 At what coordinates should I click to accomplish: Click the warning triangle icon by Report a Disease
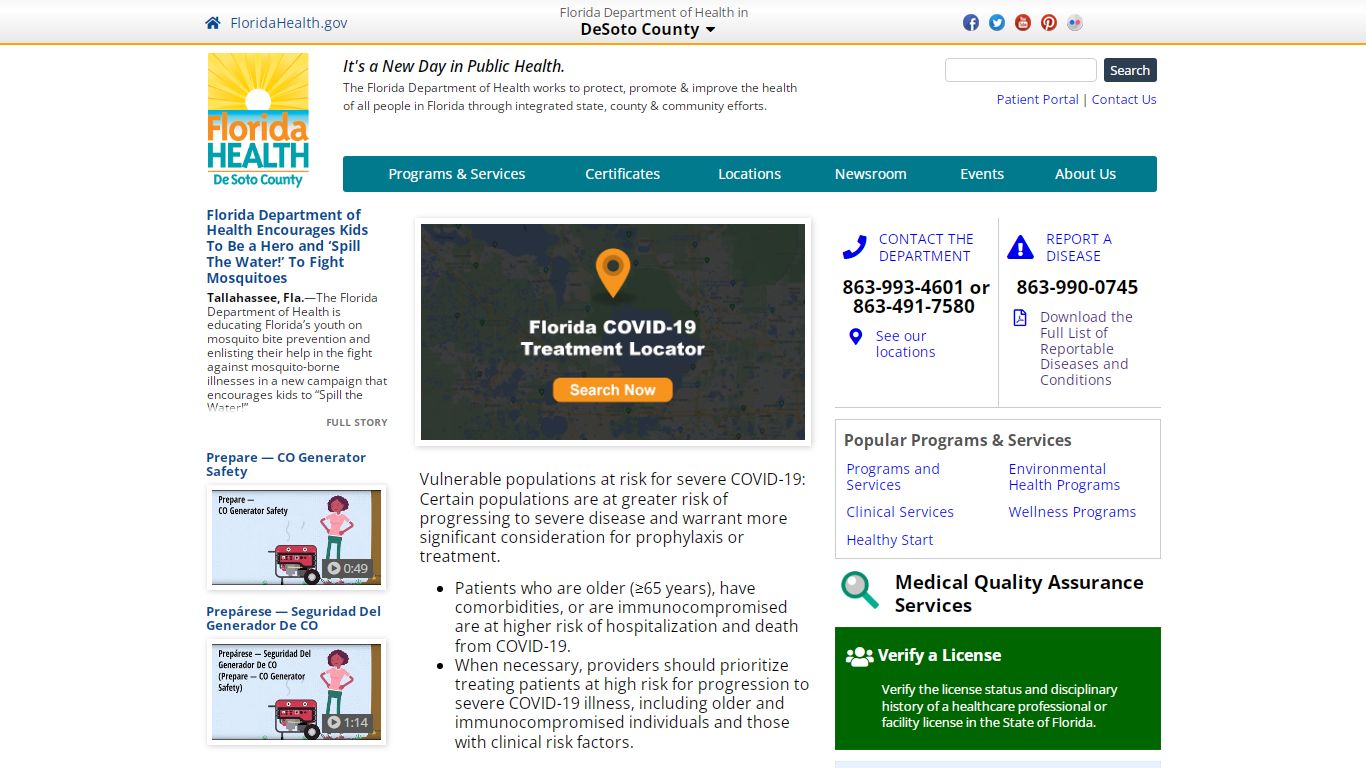coord(1020,247)
